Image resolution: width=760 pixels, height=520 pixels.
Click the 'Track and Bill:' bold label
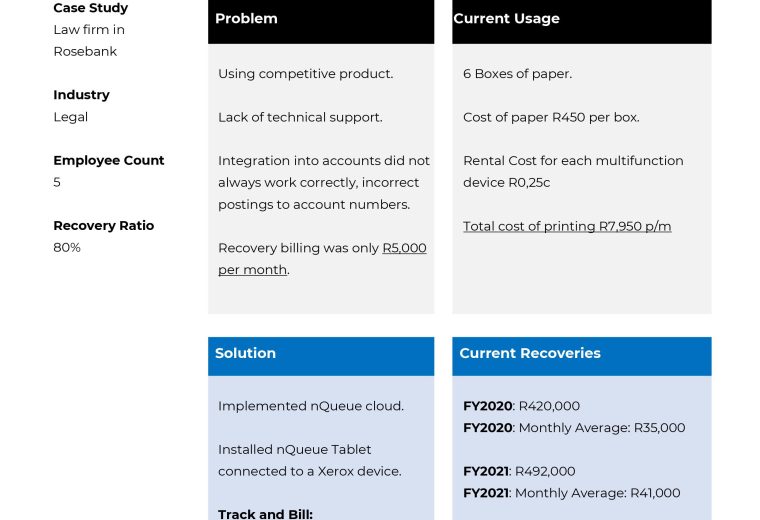click(265, 514)
